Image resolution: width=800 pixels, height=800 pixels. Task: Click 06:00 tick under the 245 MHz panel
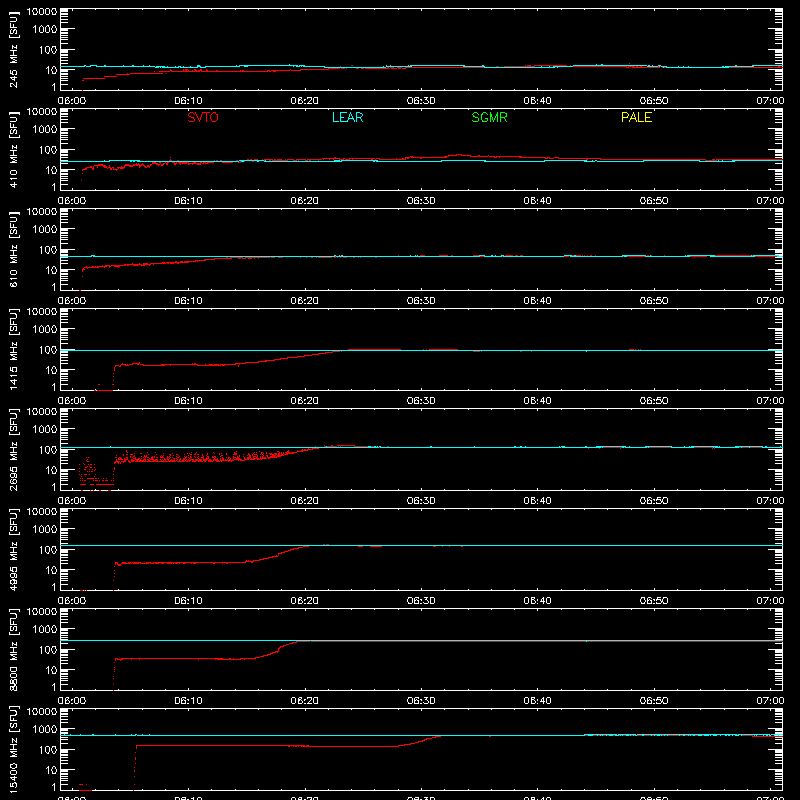click(x=72, y=101)
